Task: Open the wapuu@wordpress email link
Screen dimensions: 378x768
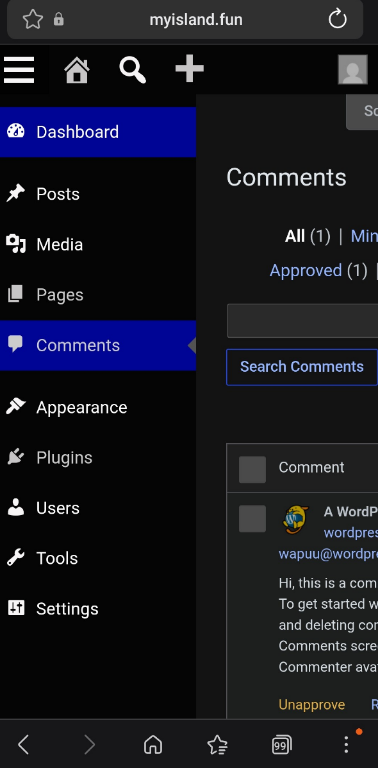Action: [328, 554]
